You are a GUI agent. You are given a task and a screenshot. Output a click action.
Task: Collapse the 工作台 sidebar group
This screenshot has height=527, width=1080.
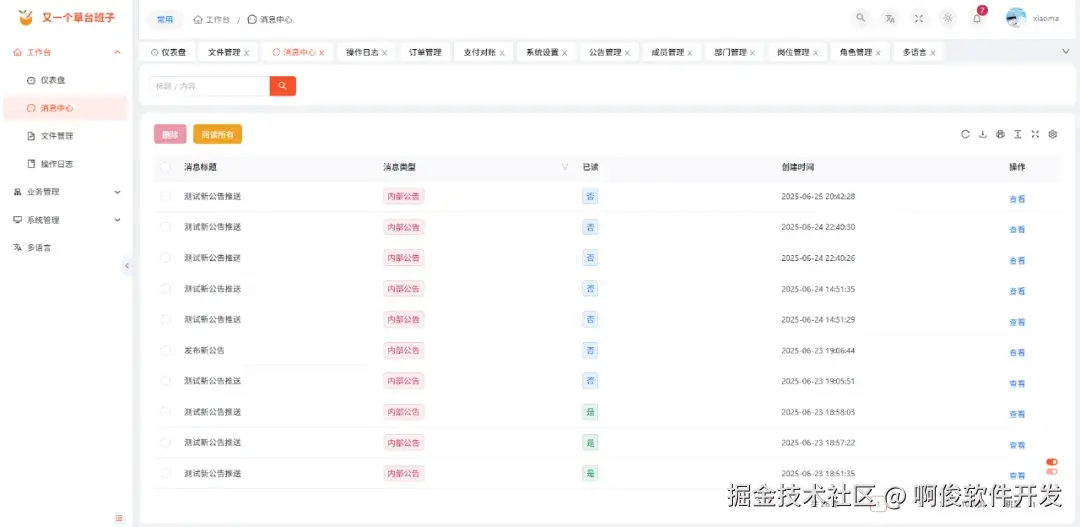[x=65, y=52]
